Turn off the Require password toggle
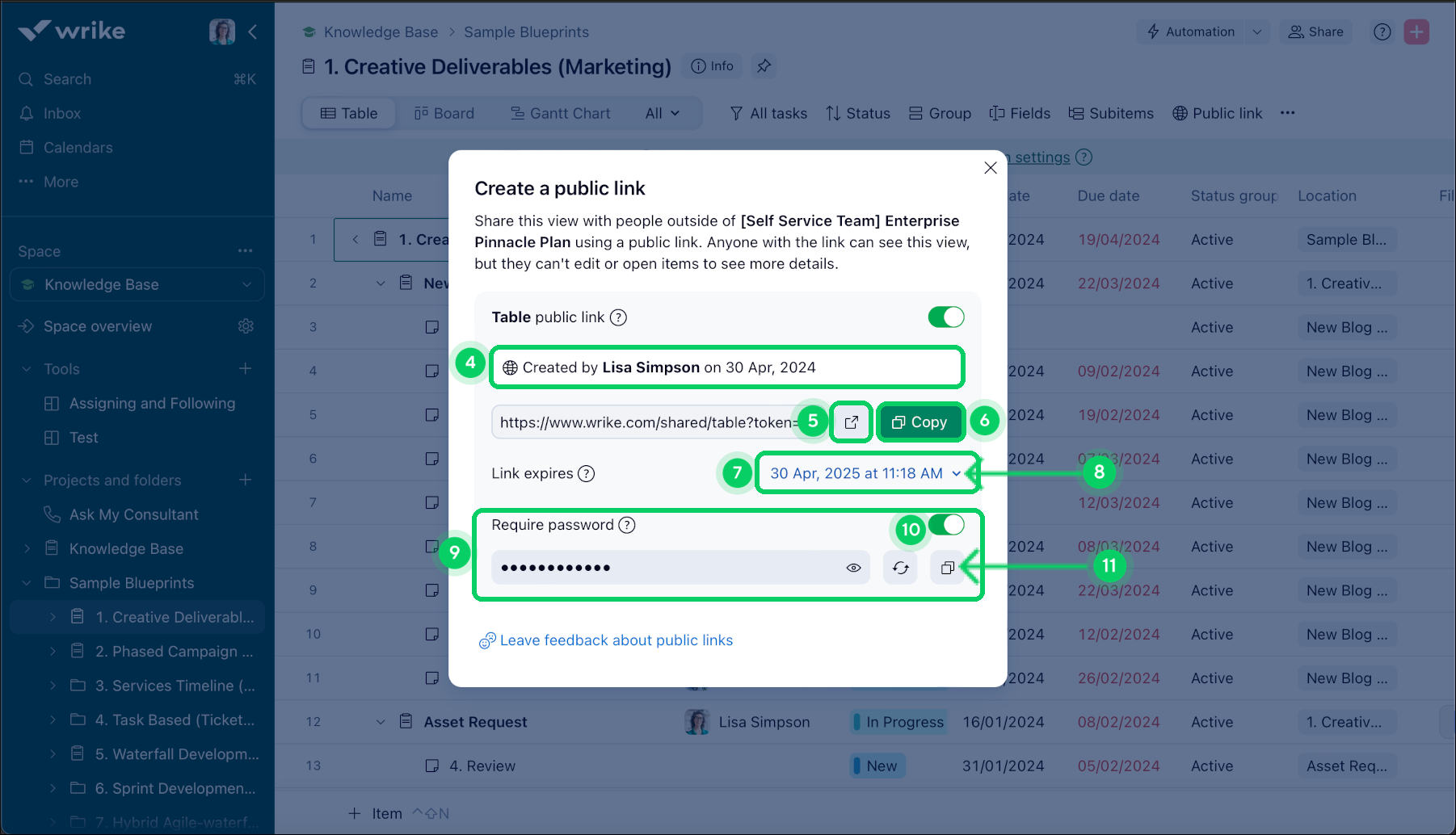This screenshot has height=835, width=1456. (x=946, y=525)
